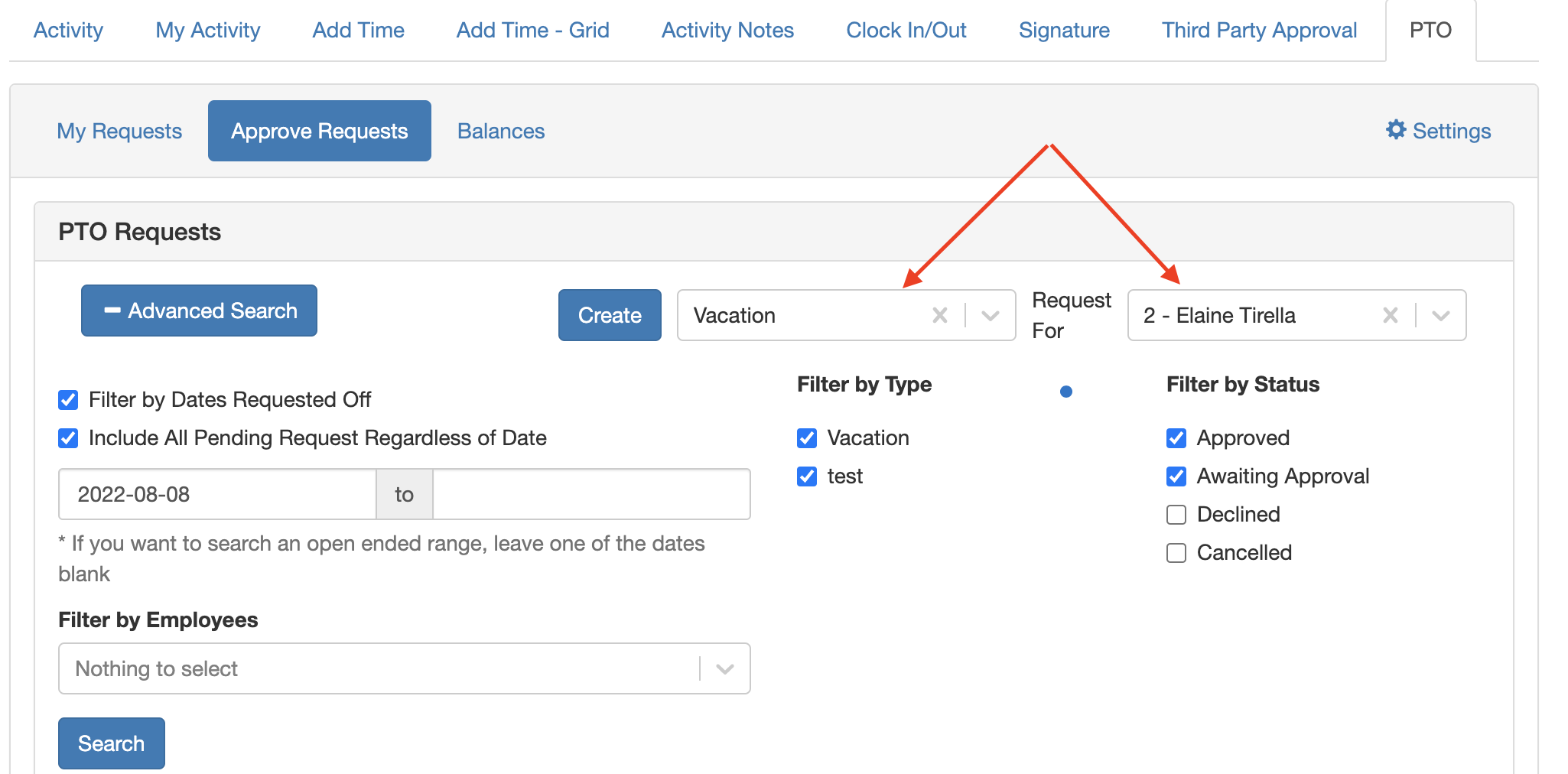Go to the Activity Notes tab

727,30
